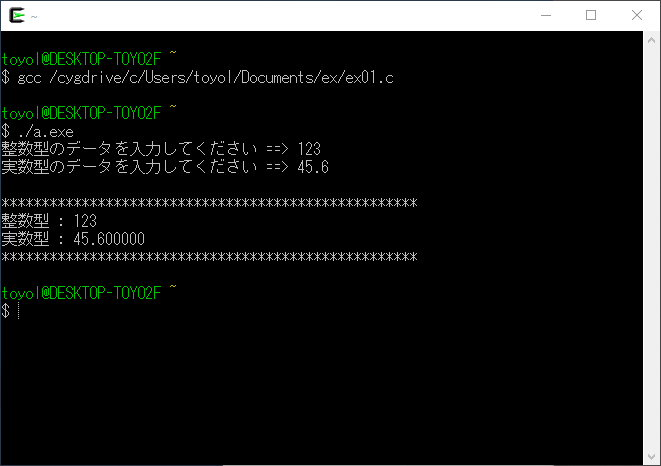This screenshot has height=466, width=661.
Task: Click the scrollbar up arrow
Action: click(651, 40)
